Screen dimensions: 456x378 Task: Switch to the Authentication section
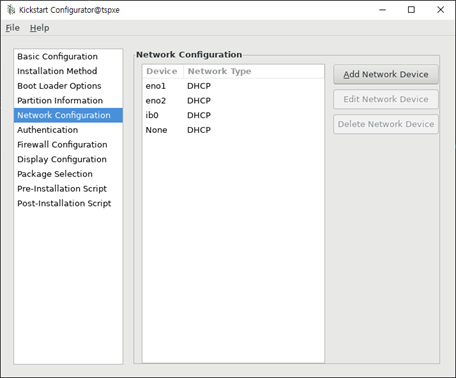click(x=68, y=130)
